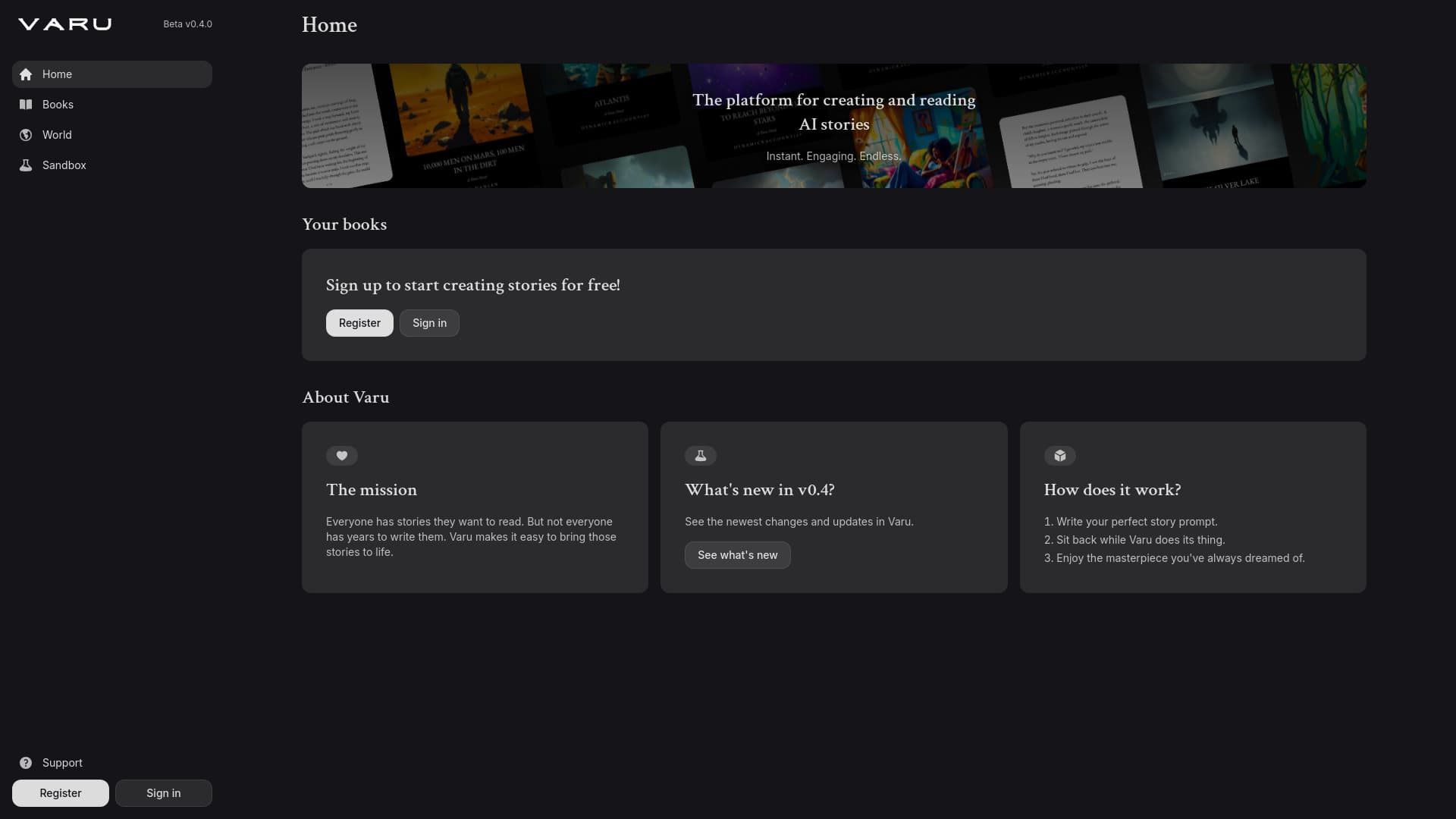
Task: Click See what's new button
Action: click(737, 555)
